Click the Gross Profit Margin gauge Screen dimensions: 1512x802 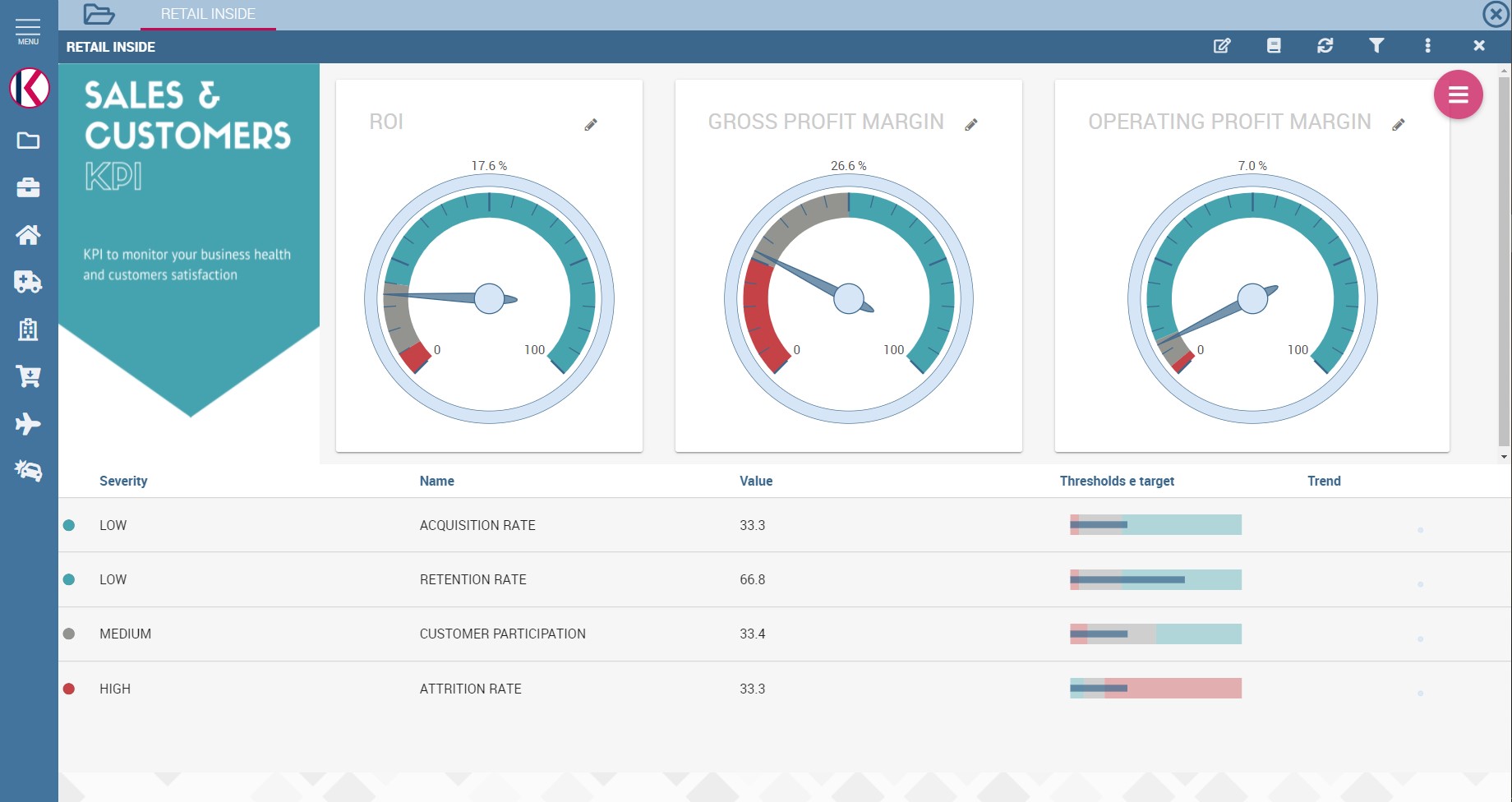coord(849,299)
